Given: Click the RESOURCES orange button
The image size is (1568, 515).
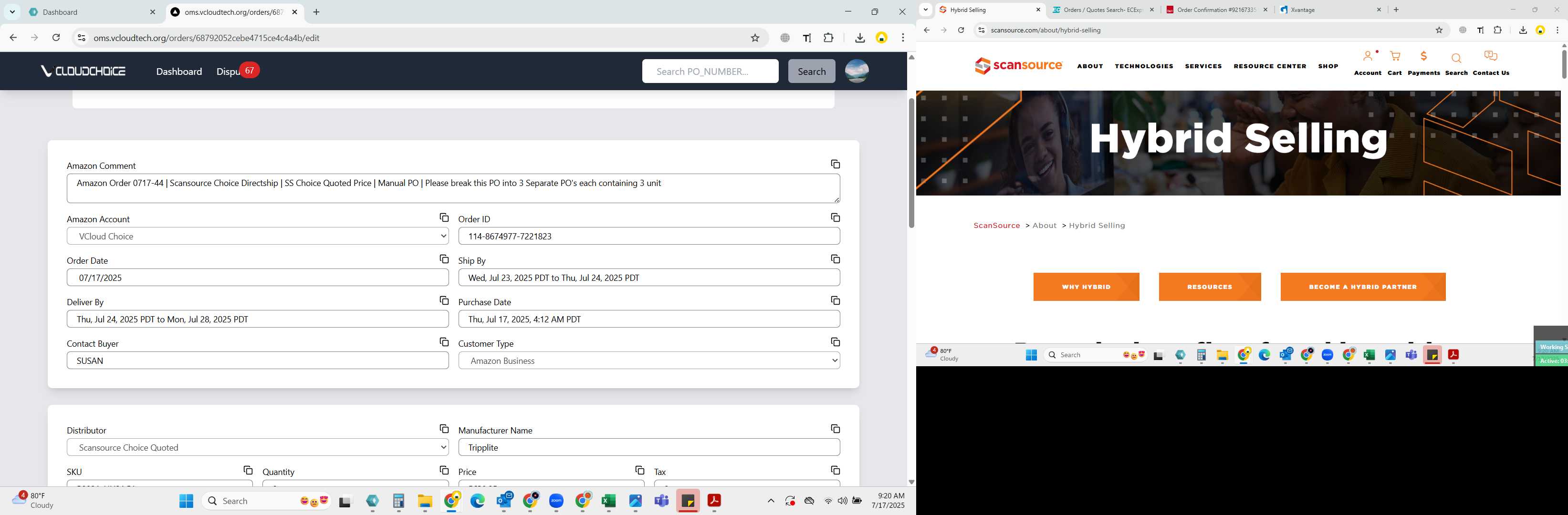Looking at the screenshot, I should tap(1210, 287).
